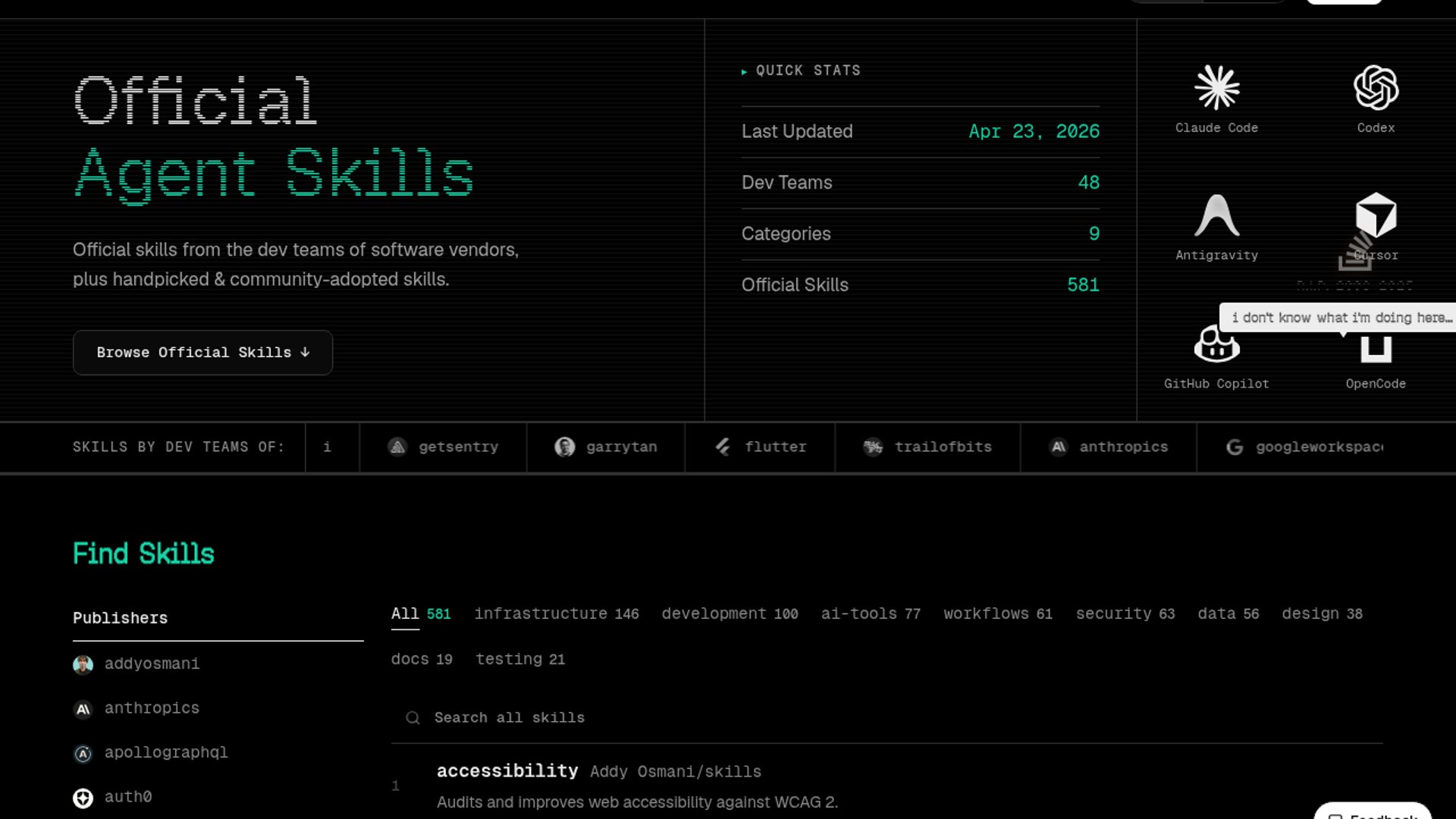Click the GitHub Copilot icon
1456x819 pixels.
pyautogui.click(x=1216, y=346)
